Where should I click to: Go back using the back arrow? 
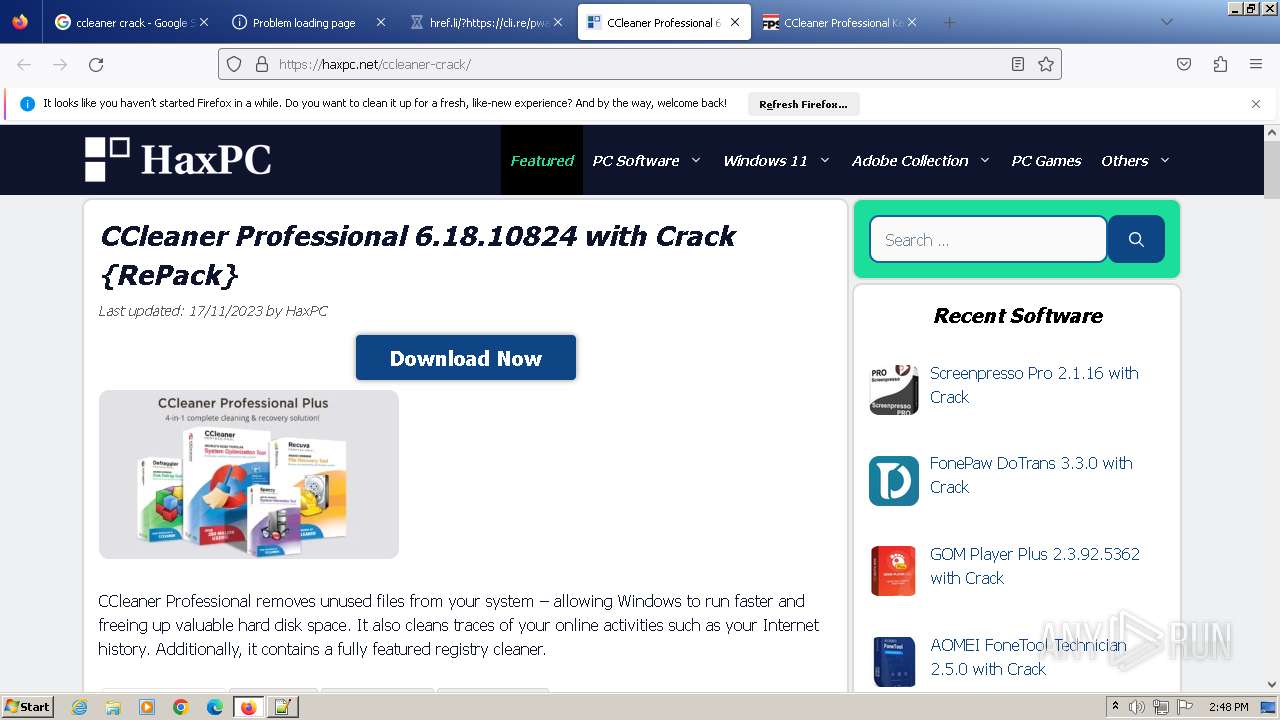coord(24,64)
